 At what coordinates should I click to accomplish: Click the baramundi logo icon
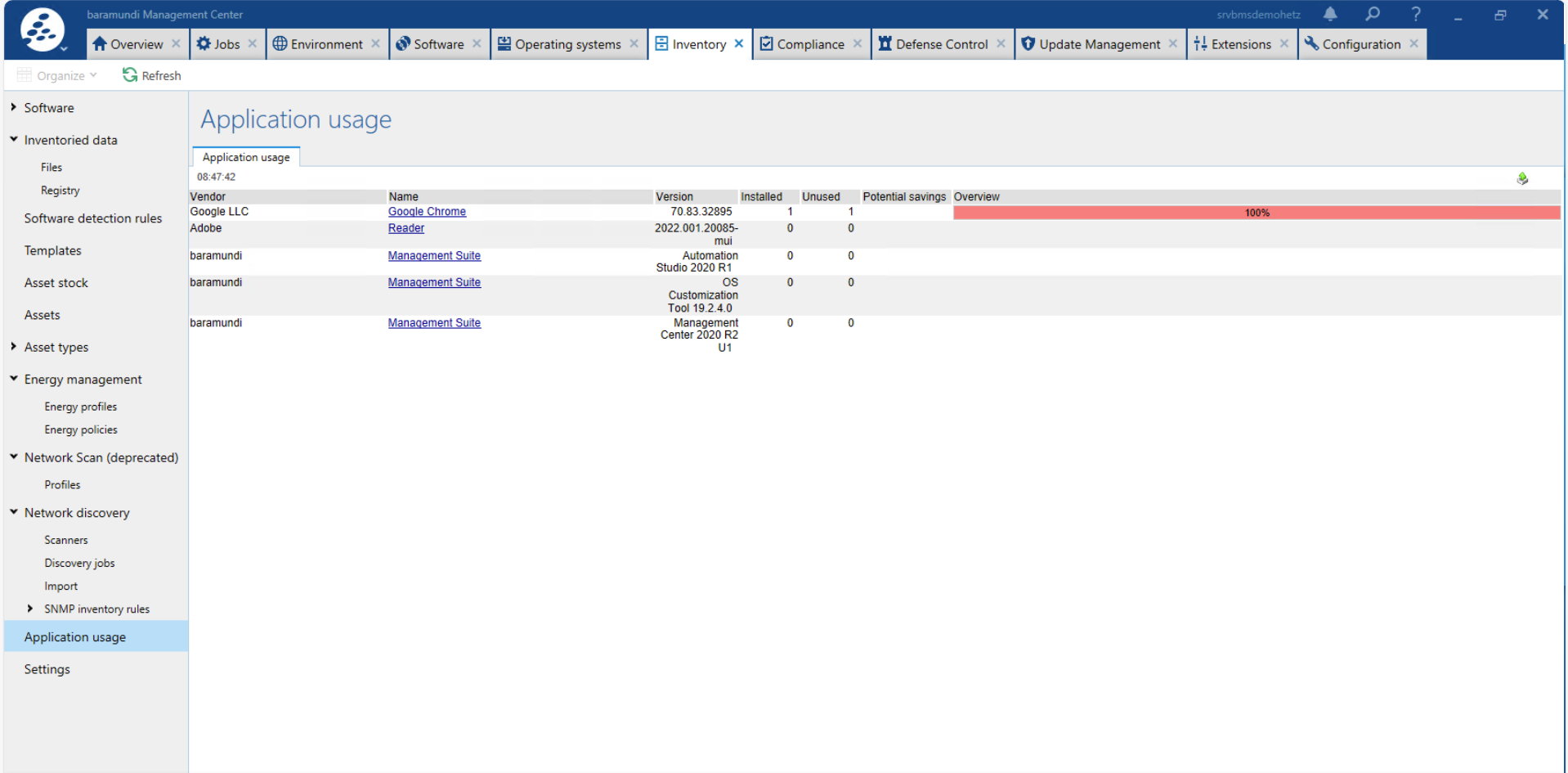coord(42,29)
